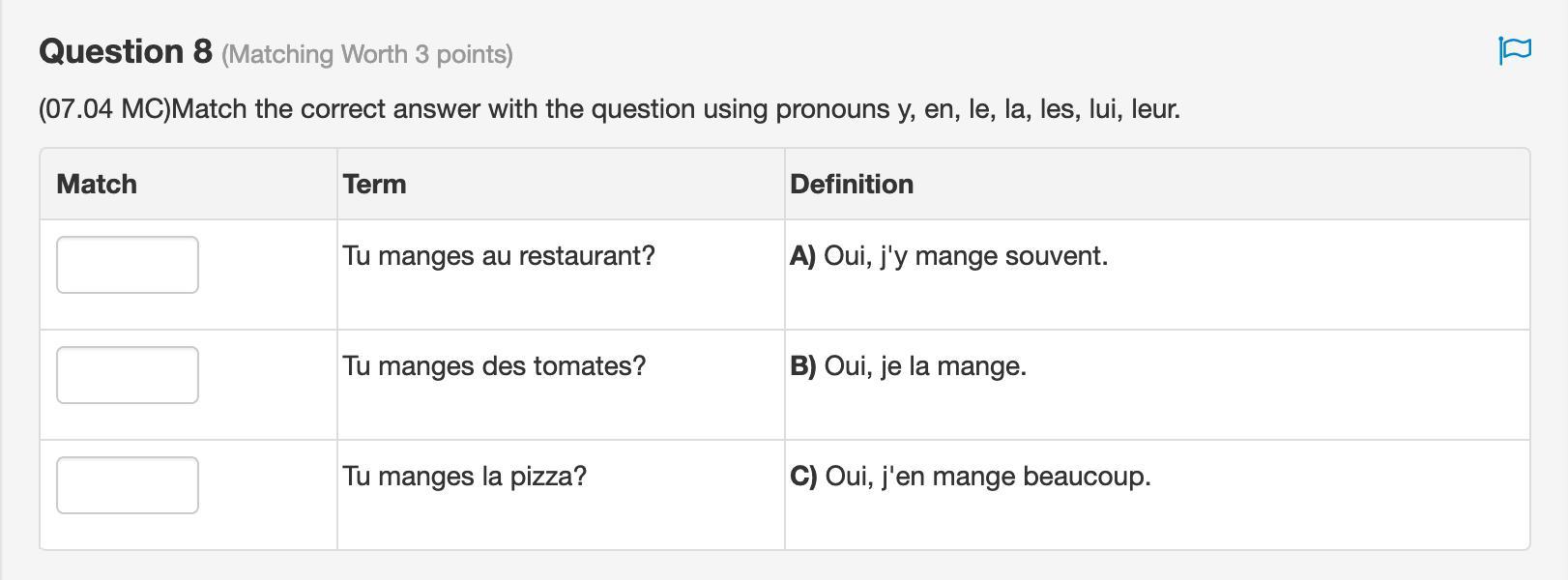
Task: Click the '(Matching Worth 3 points)' label
Action: (x=367, y=54)
